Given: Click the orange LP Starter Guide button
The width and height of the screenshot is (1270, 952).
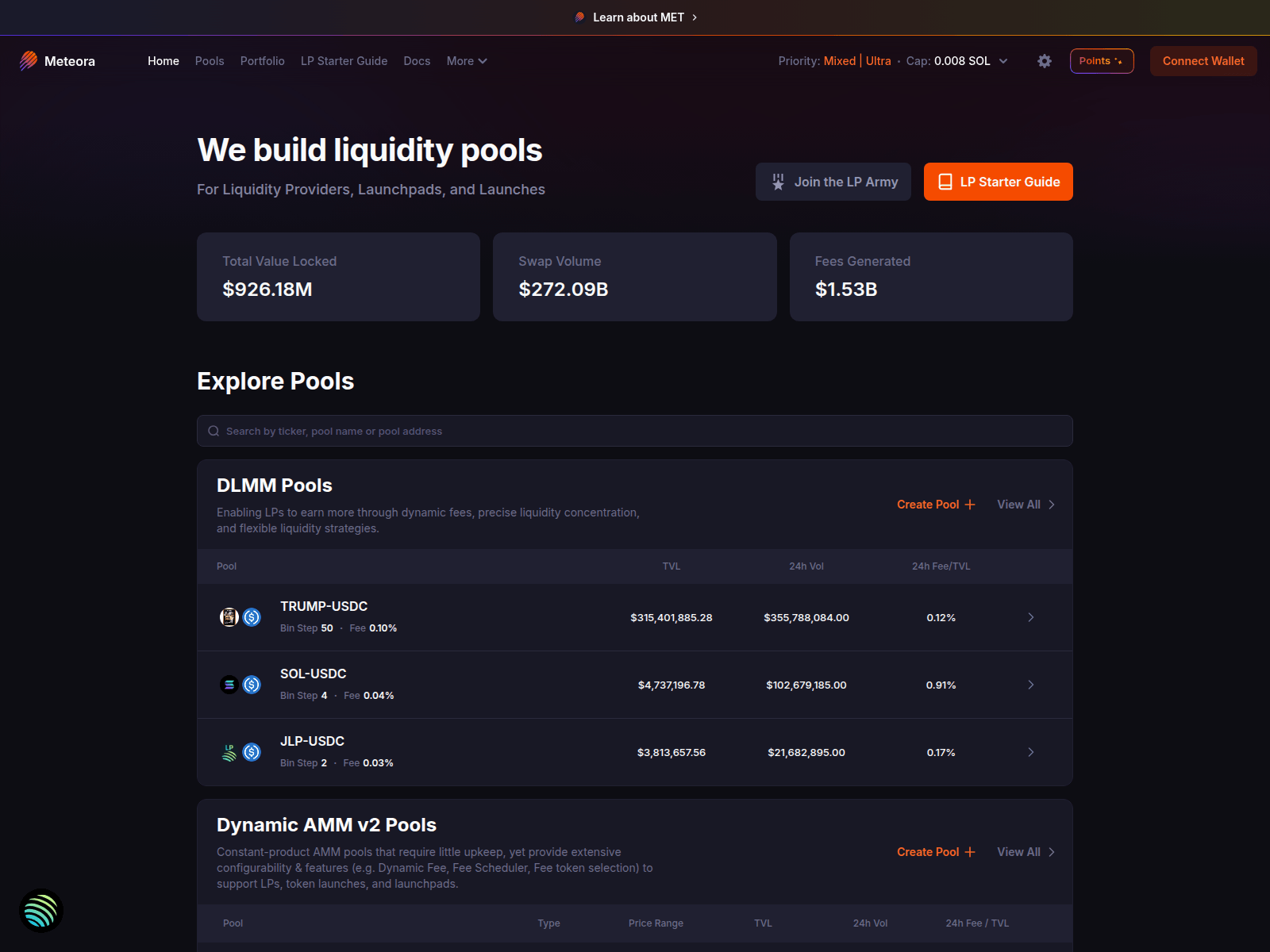Looking at the screenshot, I should point(998,182).
